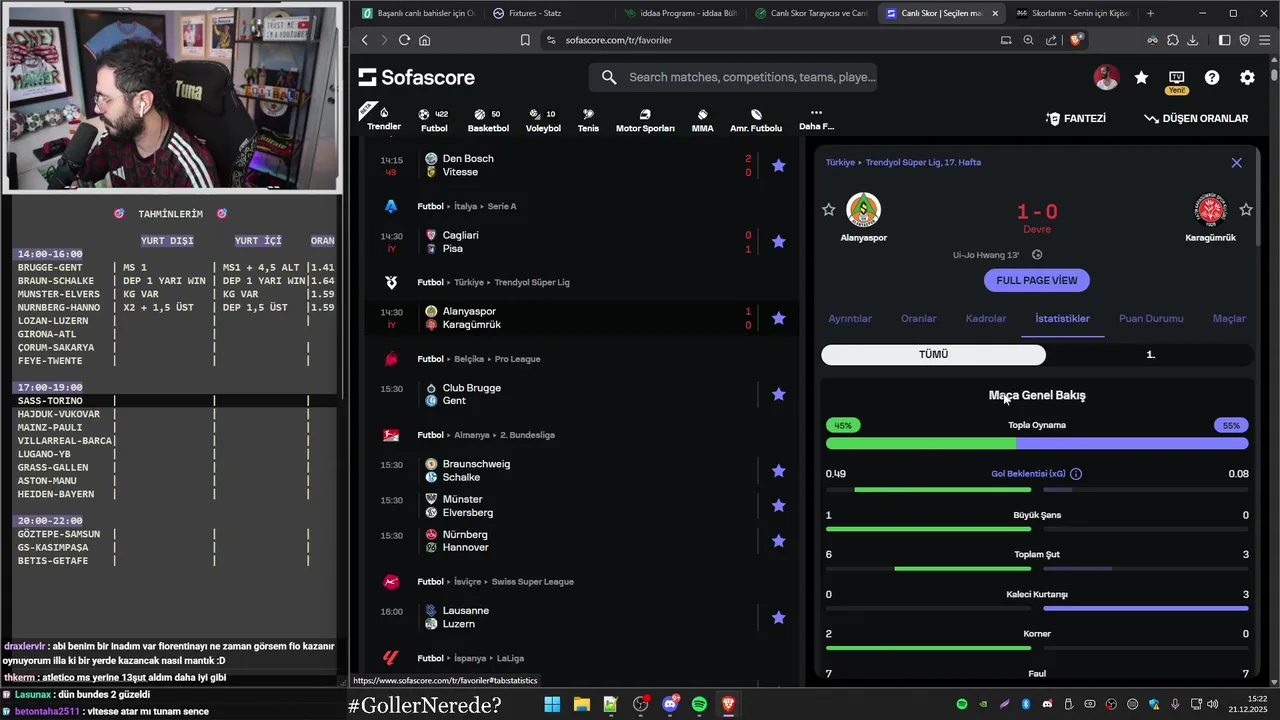Open the Trendler category
Screen dimensions: 1280x720
384,118
